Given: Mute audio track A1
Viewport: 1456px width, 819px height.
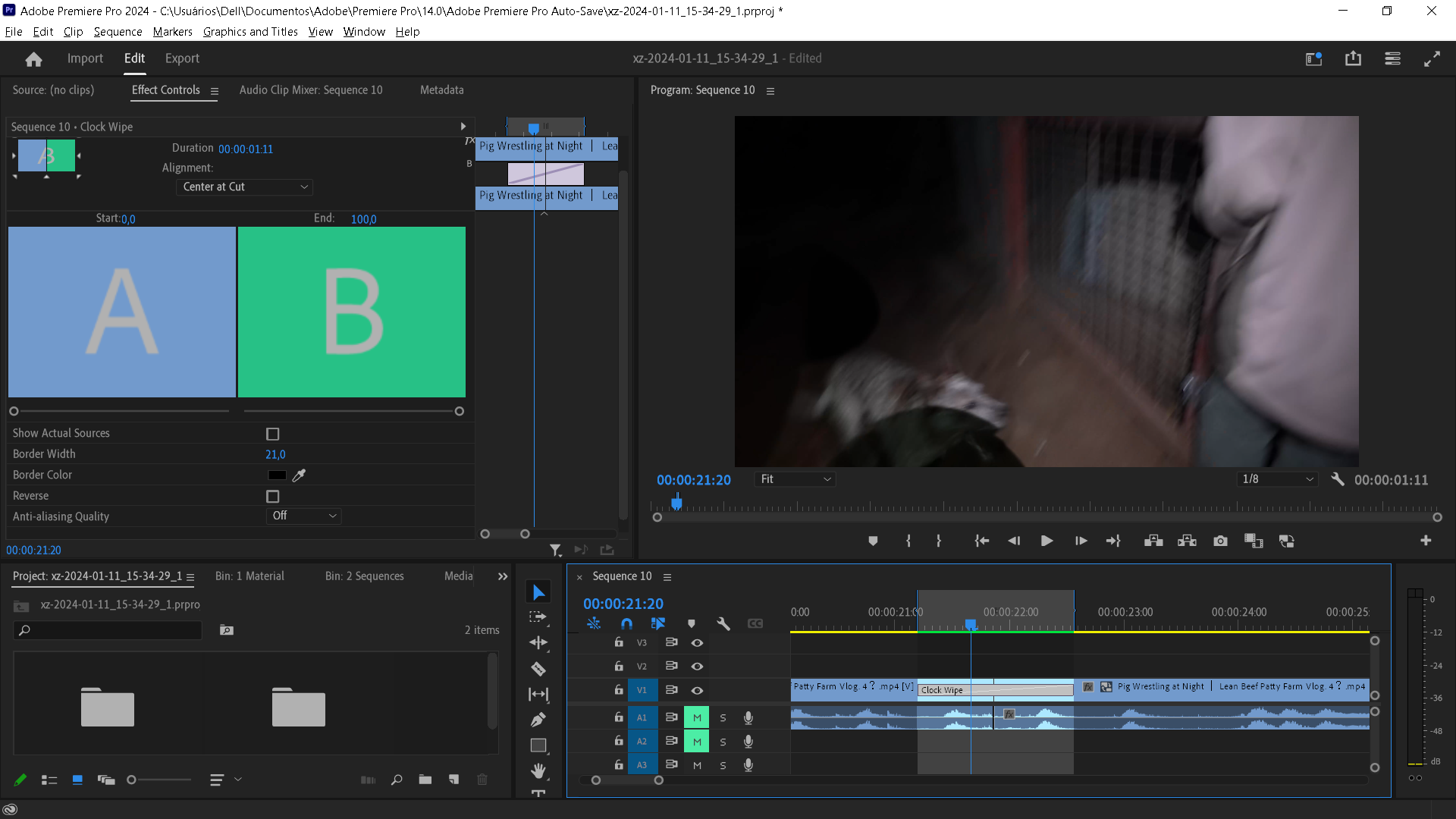Looking at the screenshot, I should (x=696, y=717).
